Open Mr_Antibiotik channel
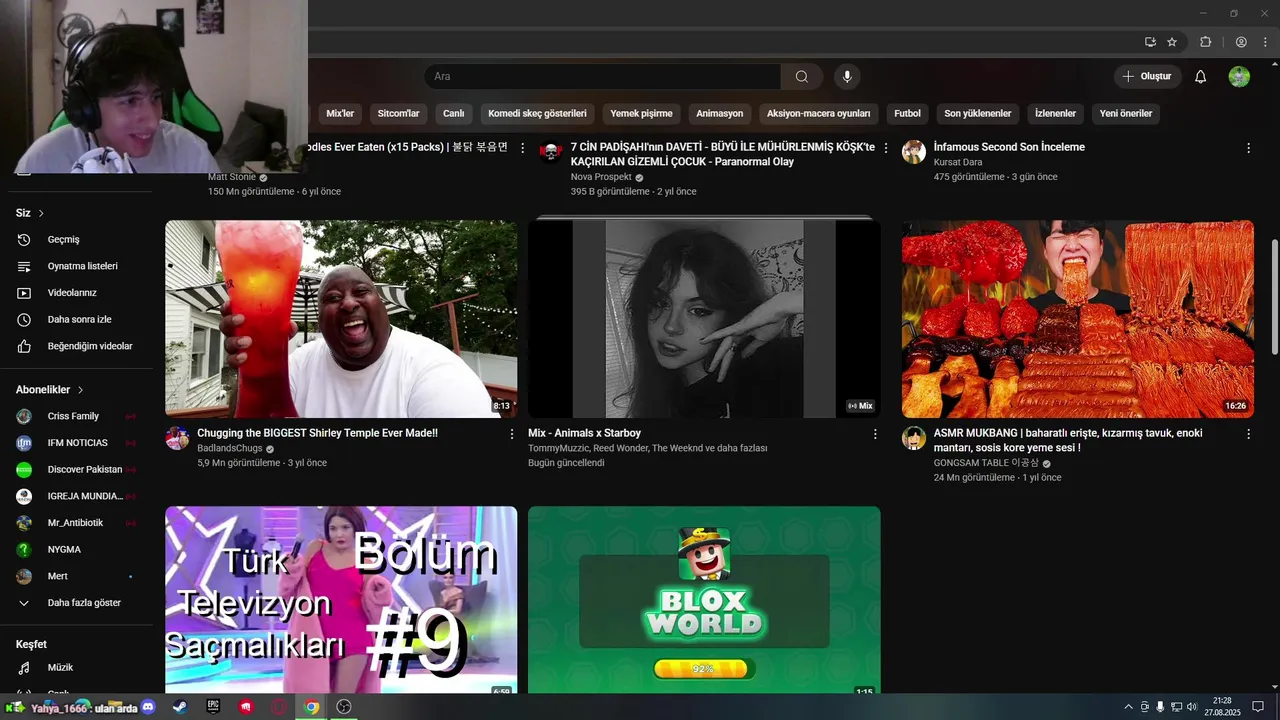 click(x=77, y=523)
